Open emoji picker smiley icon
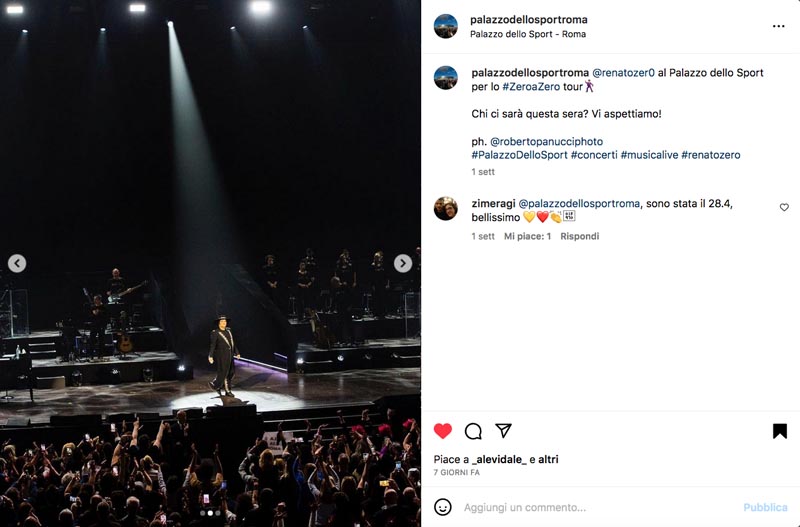The width and height of the screenshot is (800, 527). pyautogui.click(x=442, y=507)
